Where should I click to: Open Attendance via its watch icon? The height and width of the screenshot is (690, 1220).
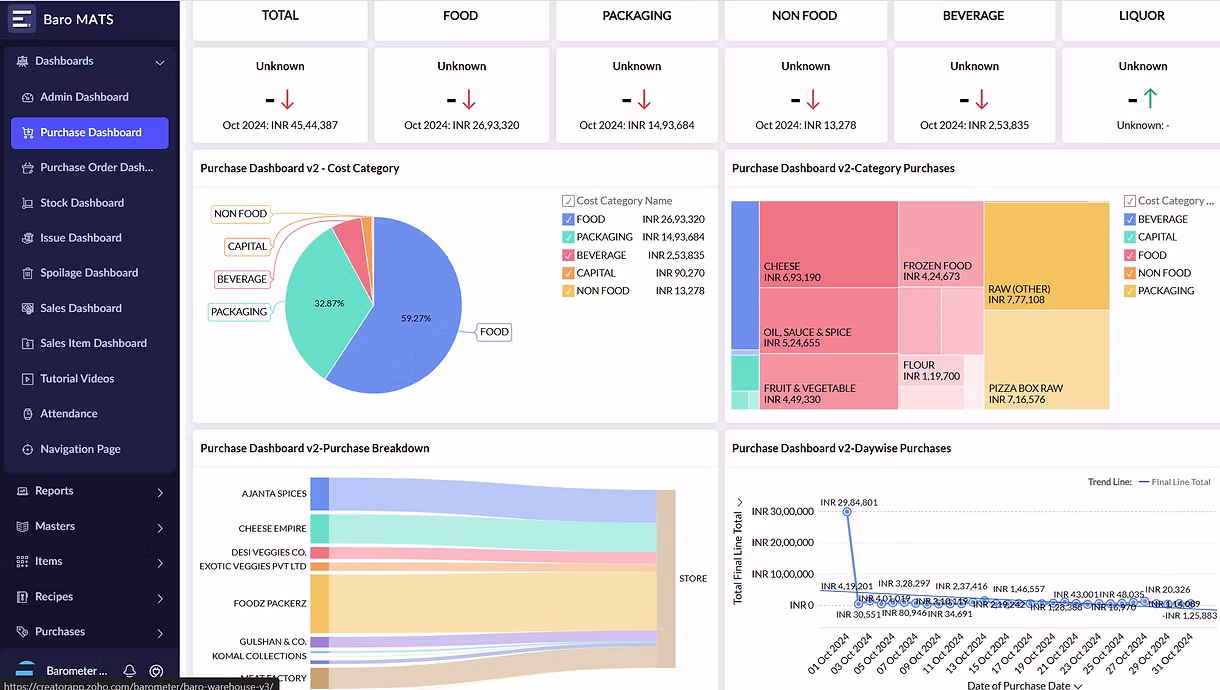pos(27,414)
